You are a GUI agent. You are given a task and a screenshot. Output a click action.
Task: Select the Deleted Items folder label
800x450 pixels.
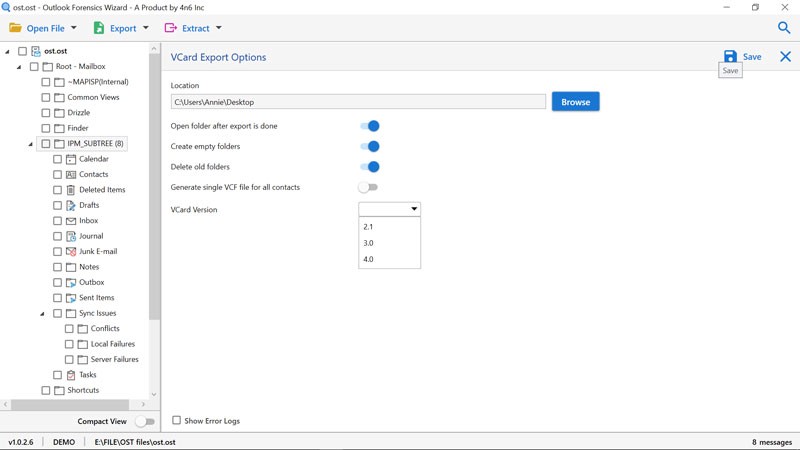pyautogui.click(x=102, y=190)
